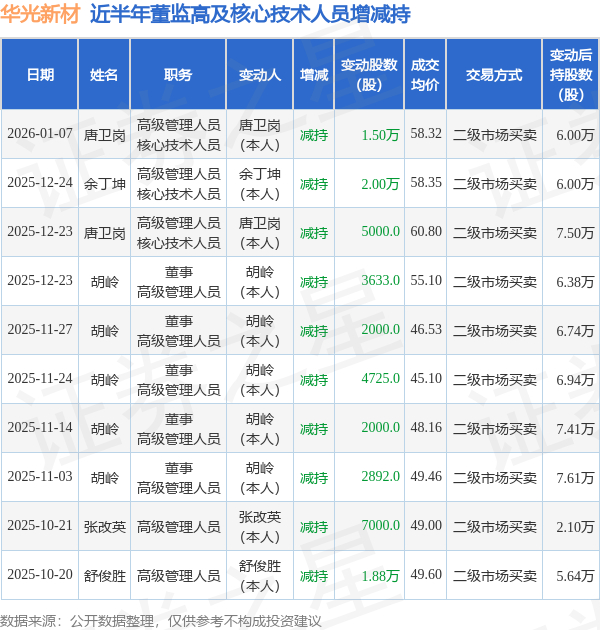
Task: Click share change value 5000.0
Action: [380, 232]
